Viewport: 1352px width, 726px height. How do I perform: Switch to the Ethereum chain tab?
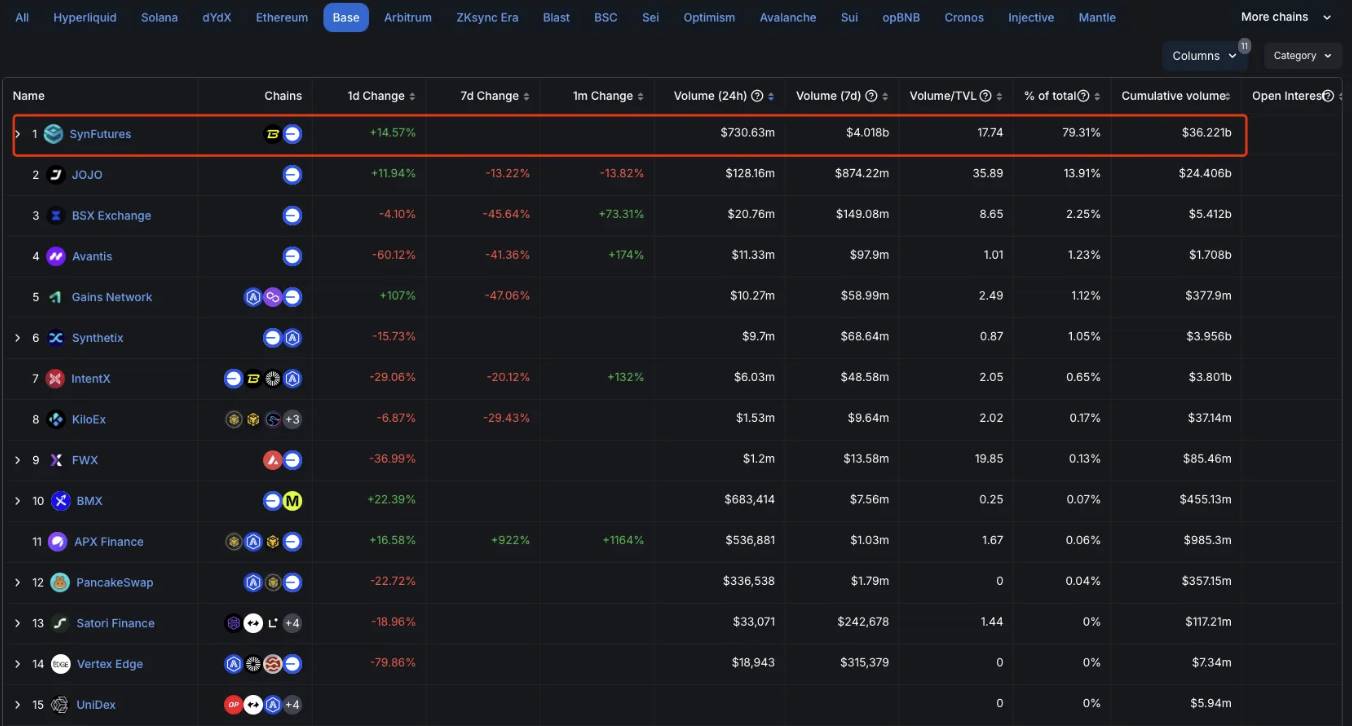point(282,18)
